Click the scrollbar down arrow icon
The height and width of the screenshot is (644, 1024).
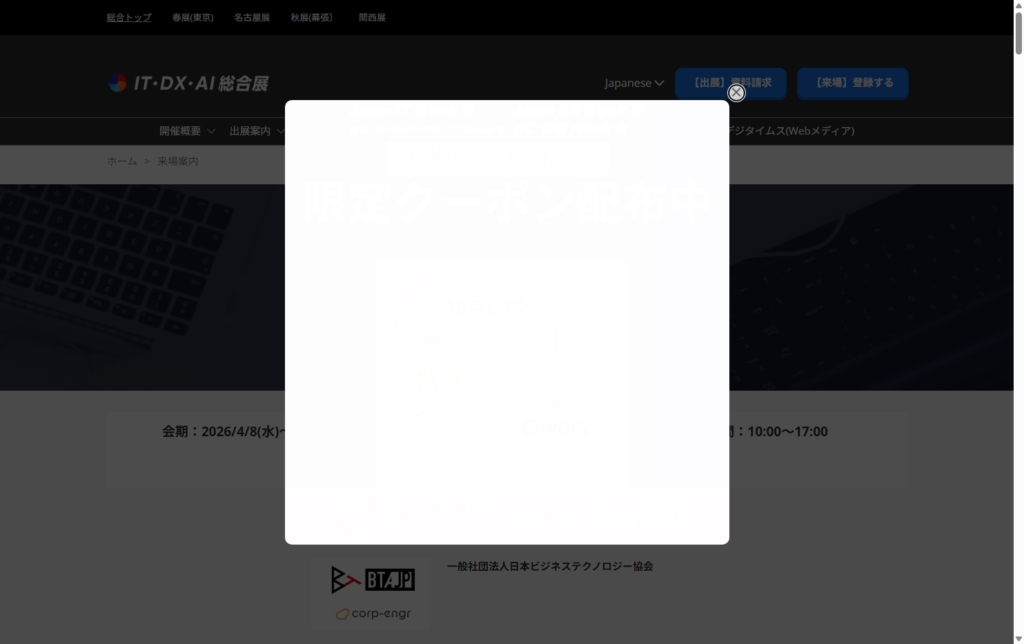[x=1017, y=636]
